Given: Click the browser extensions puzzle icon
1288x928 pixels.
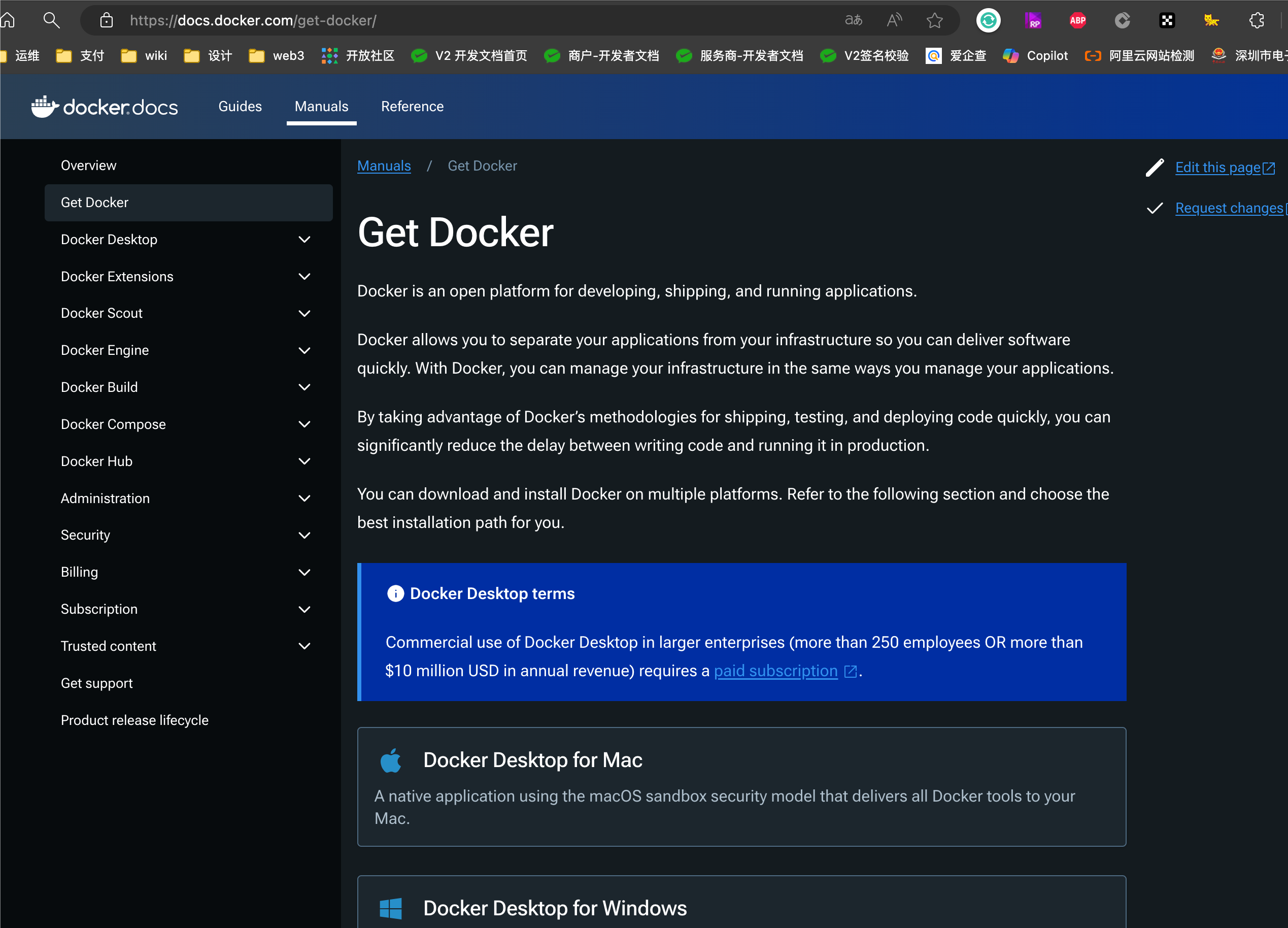Looking at the screenshot, I should click(x=1257, y=21).
